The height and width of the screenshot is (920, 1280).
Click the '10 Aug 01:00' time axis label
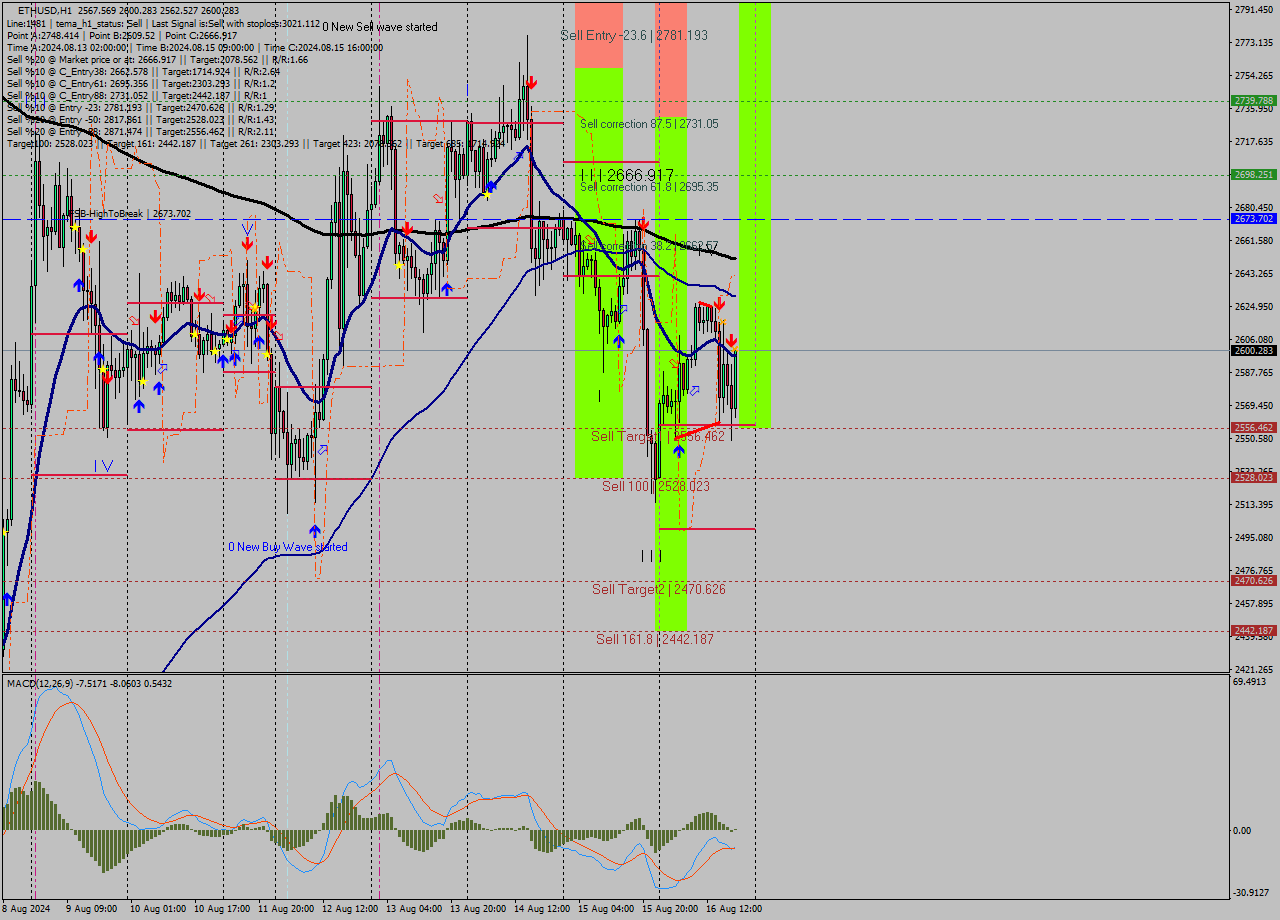click(x=158, y=909)
